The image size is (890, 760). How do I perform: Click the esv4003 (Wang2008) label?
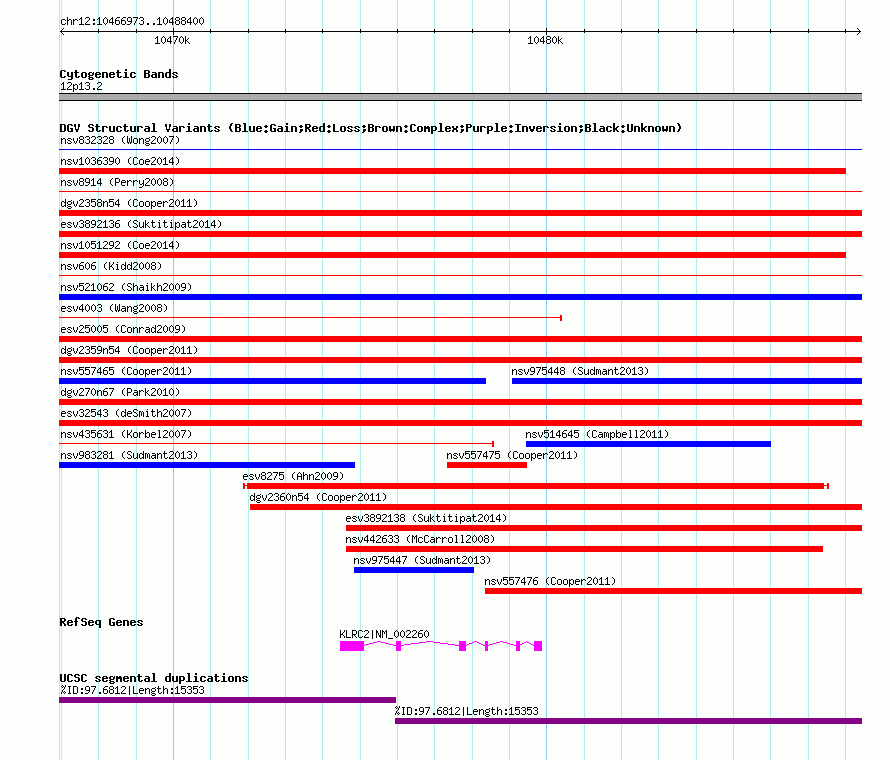pos(114,308)
